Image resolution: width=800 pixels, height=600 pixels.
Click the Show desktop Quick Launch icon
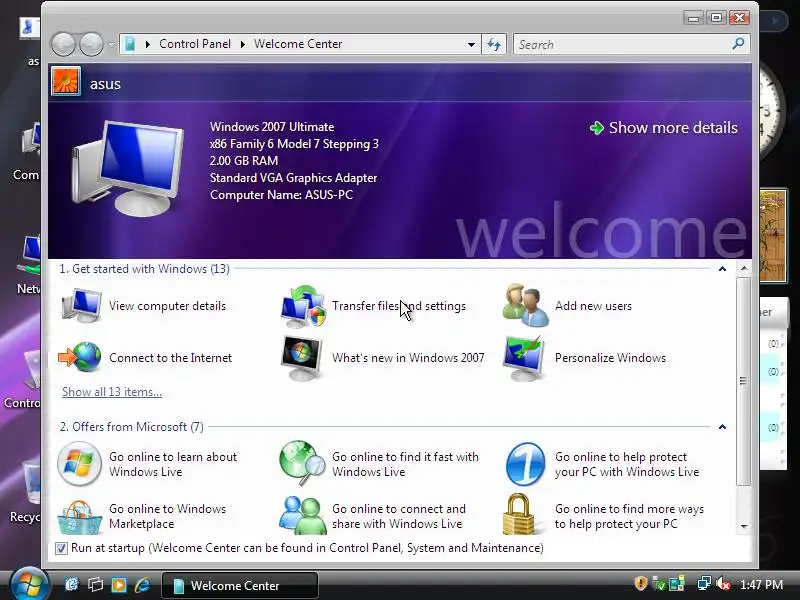(x=72, y=585)
